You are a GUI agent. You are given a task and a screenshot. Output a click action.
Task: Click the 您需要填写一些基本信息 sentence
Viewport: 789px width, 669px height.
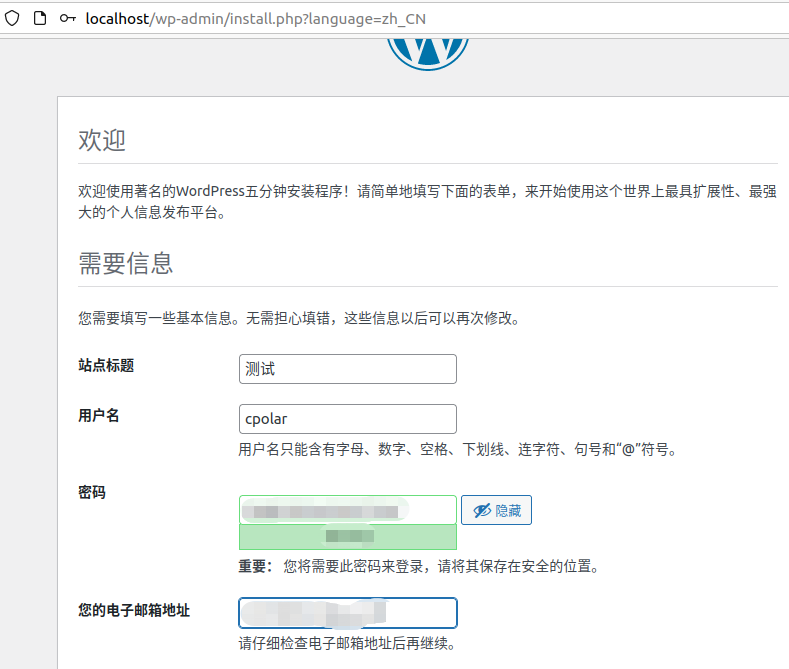pyautogui.click(x=299, y=318)
